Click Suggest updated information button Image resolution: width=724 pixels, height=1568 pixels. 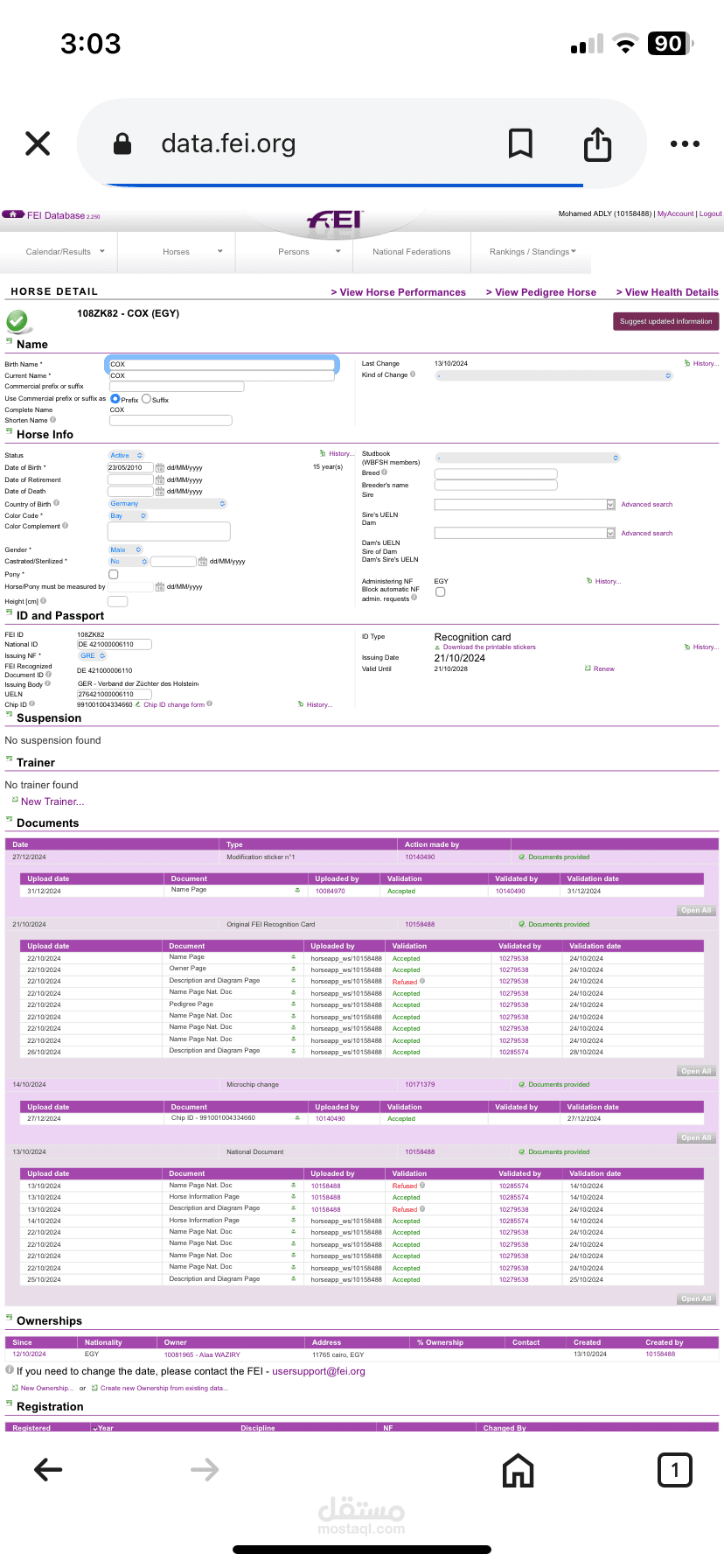click(x=666, y=321)
